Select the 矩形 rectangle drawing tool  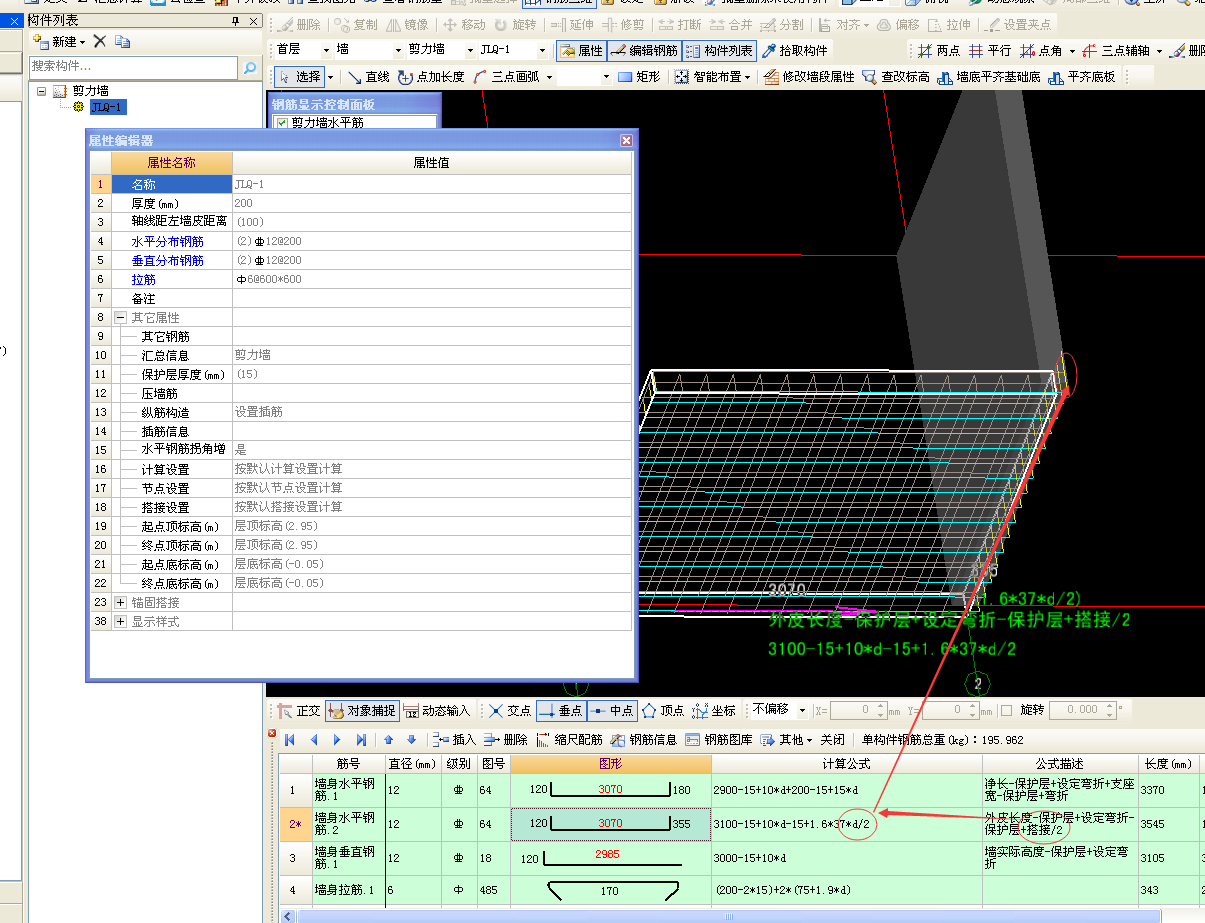(638, 76)
